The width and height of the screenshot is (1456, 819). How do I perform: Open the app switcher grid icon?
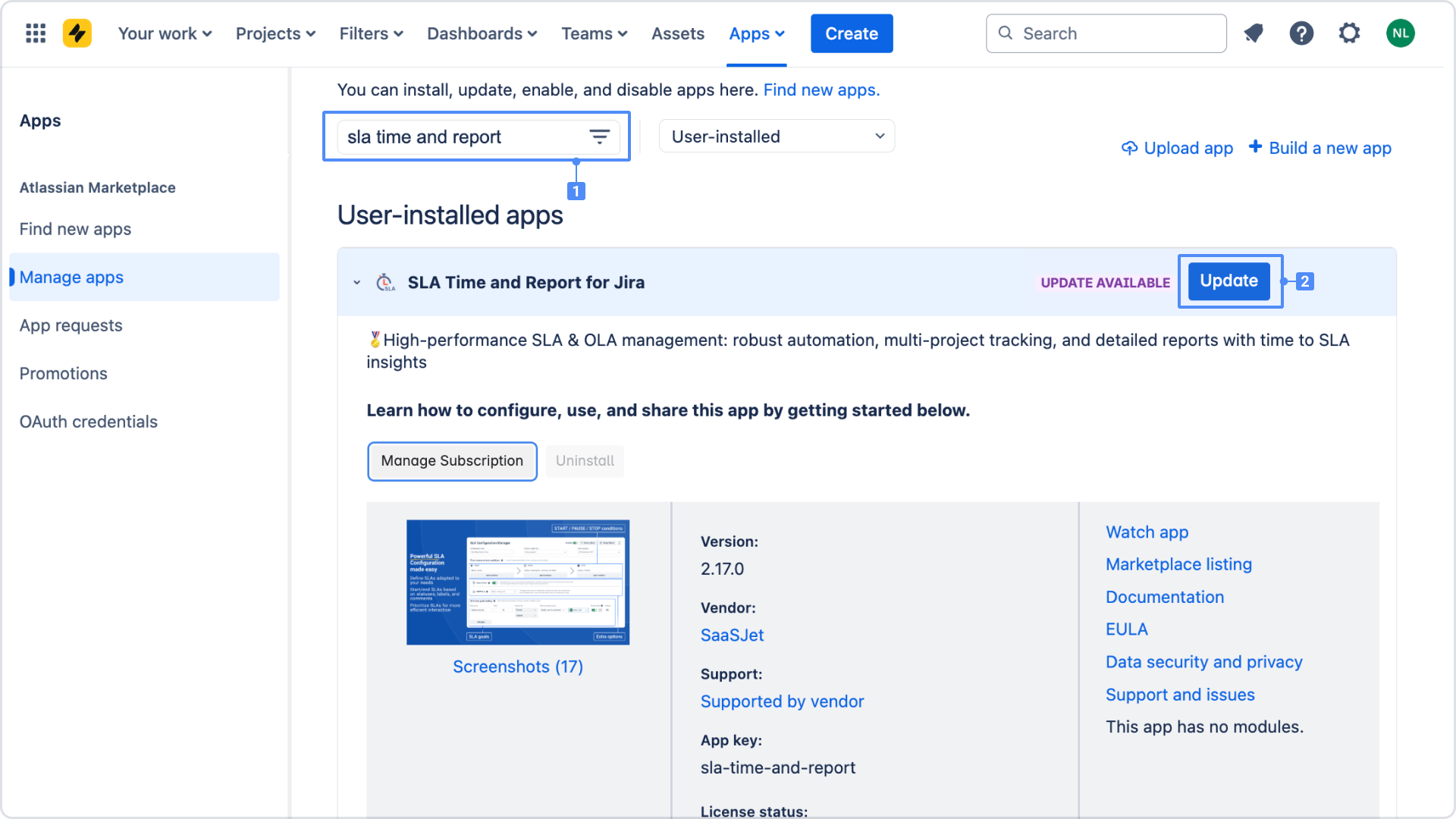click(36, 33)
